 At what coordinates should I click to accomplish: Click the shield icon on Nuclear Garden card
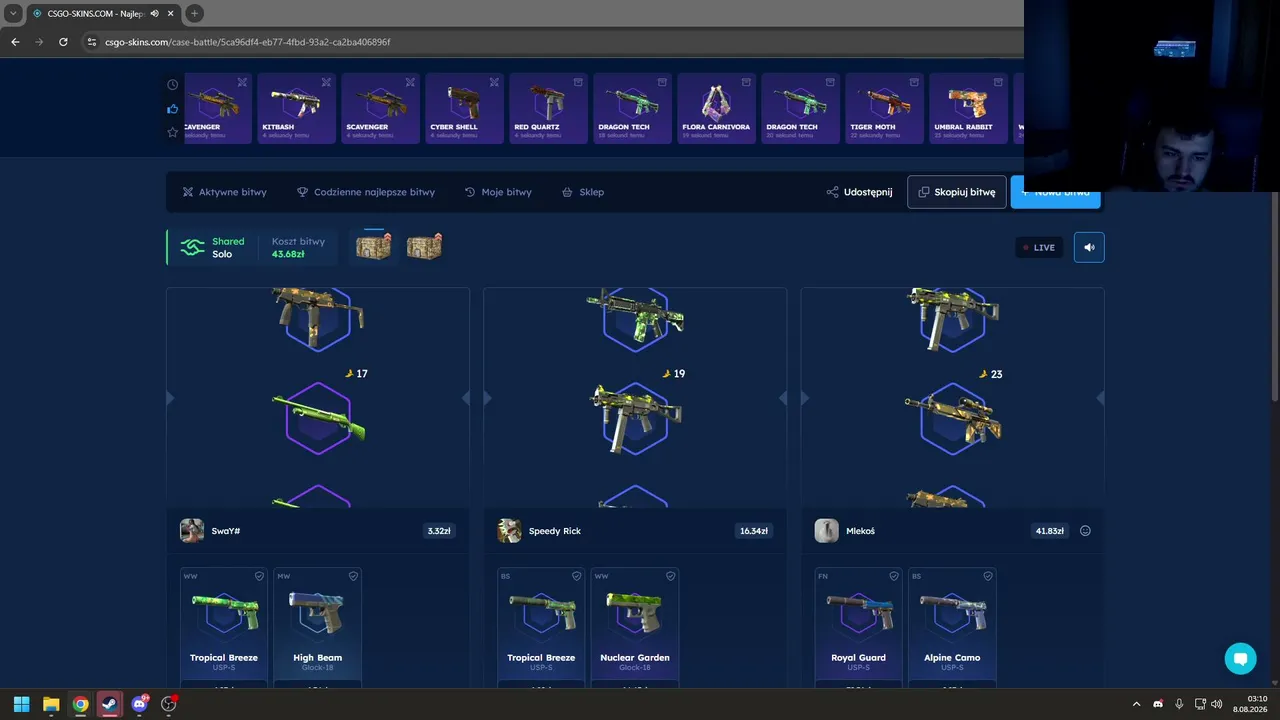click(x=670, y=576)
